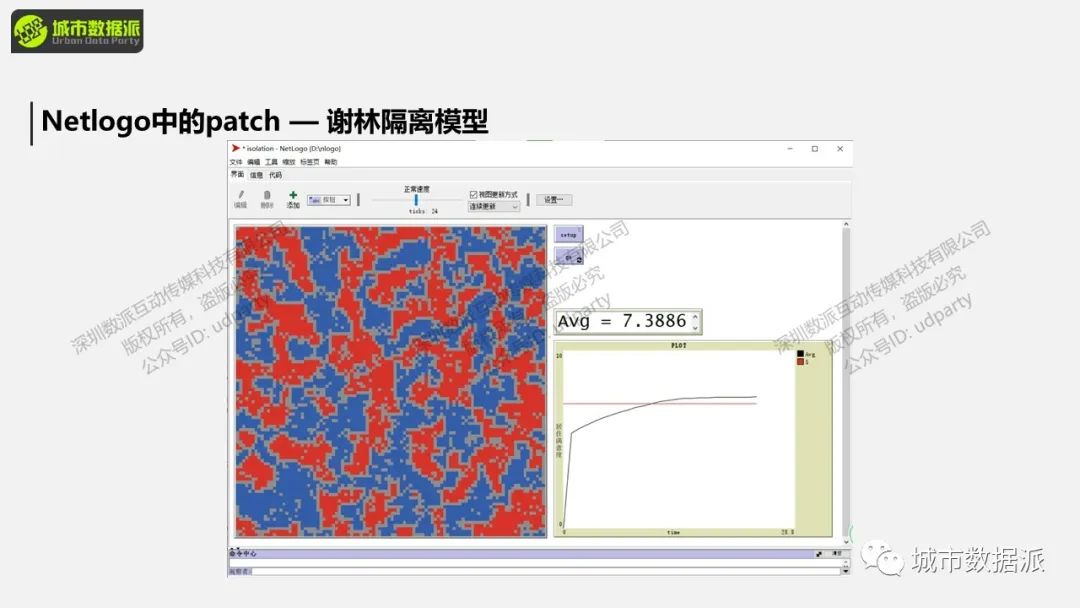Open the 标签页 menu
The width and height of the screenshot is (1080, 608).
(x=309, y=162)
